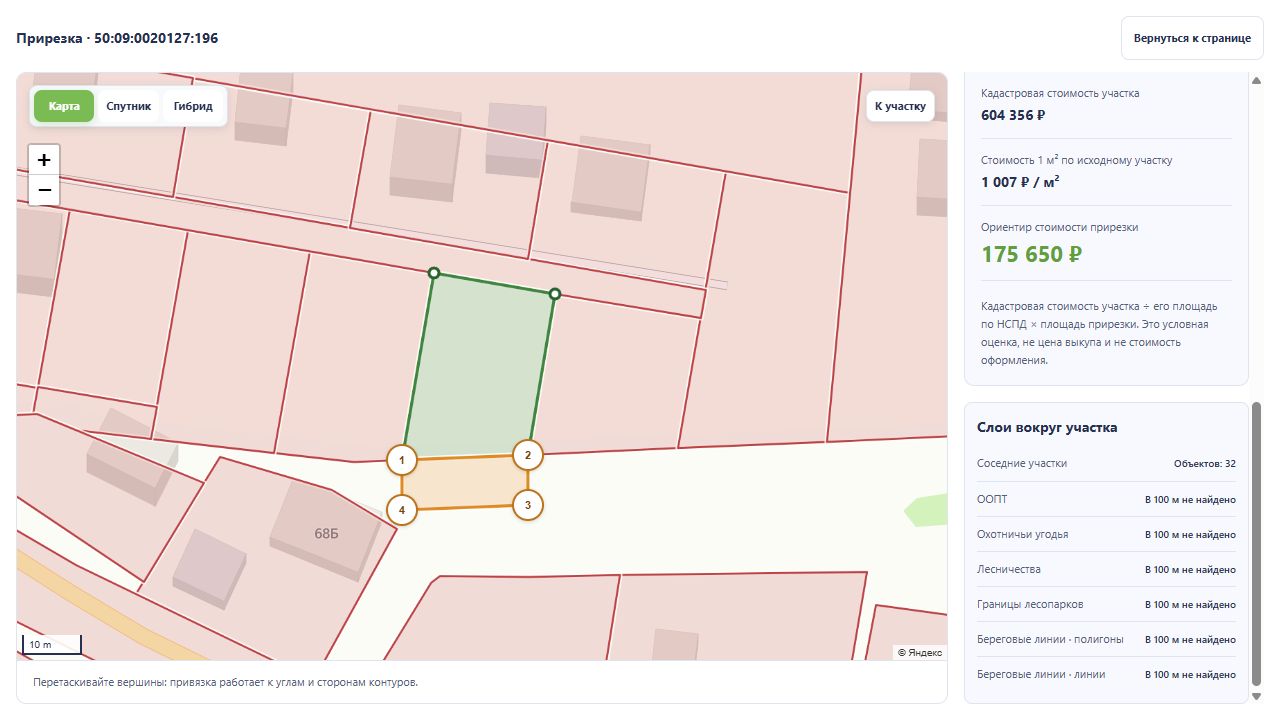Zoom out the map with minus button
Screen dimensions: 1280x720
(x=44, y=190)
